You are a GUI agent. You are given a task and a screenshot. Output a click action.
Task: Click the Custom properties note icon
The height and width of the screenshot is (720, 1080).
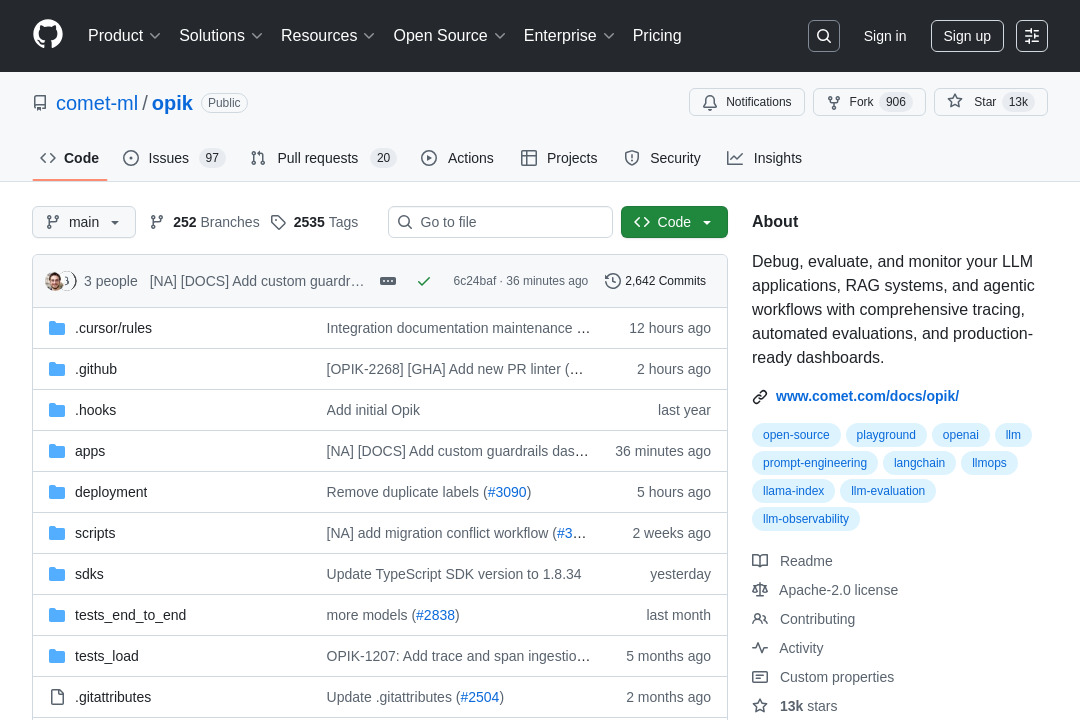[x=760, y=677]
